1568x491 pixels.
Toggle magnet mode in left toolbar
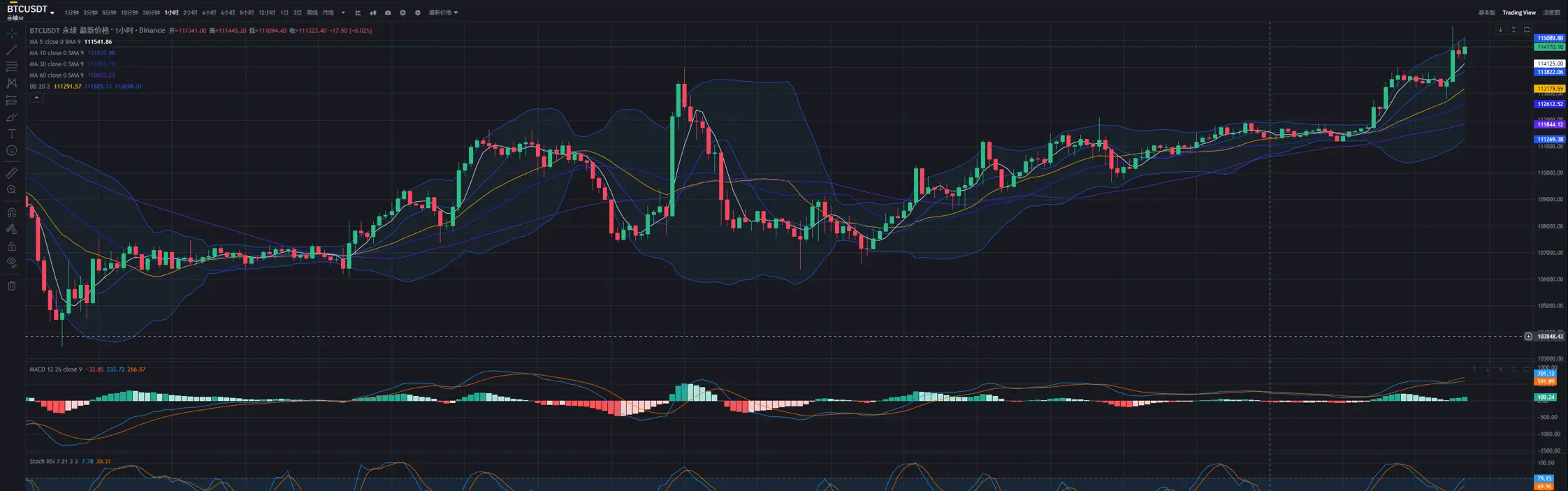12,212
